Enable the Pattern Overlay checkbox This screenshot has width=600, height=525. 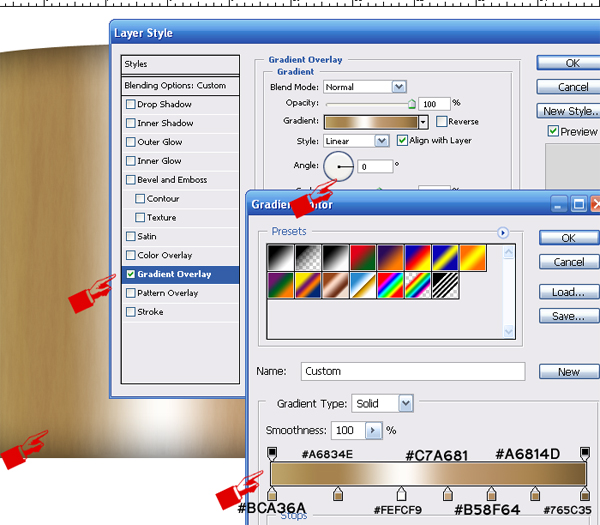coord(130,293)
